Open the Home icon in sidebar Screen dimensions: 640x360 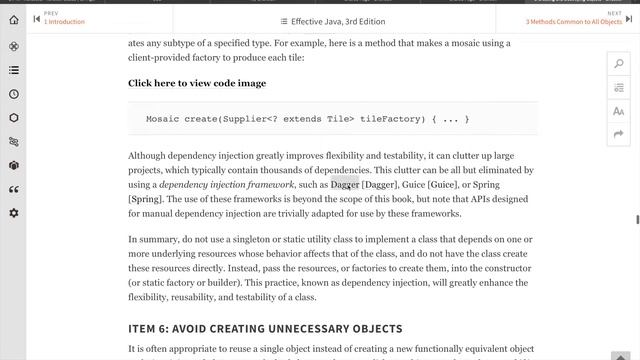13,20
